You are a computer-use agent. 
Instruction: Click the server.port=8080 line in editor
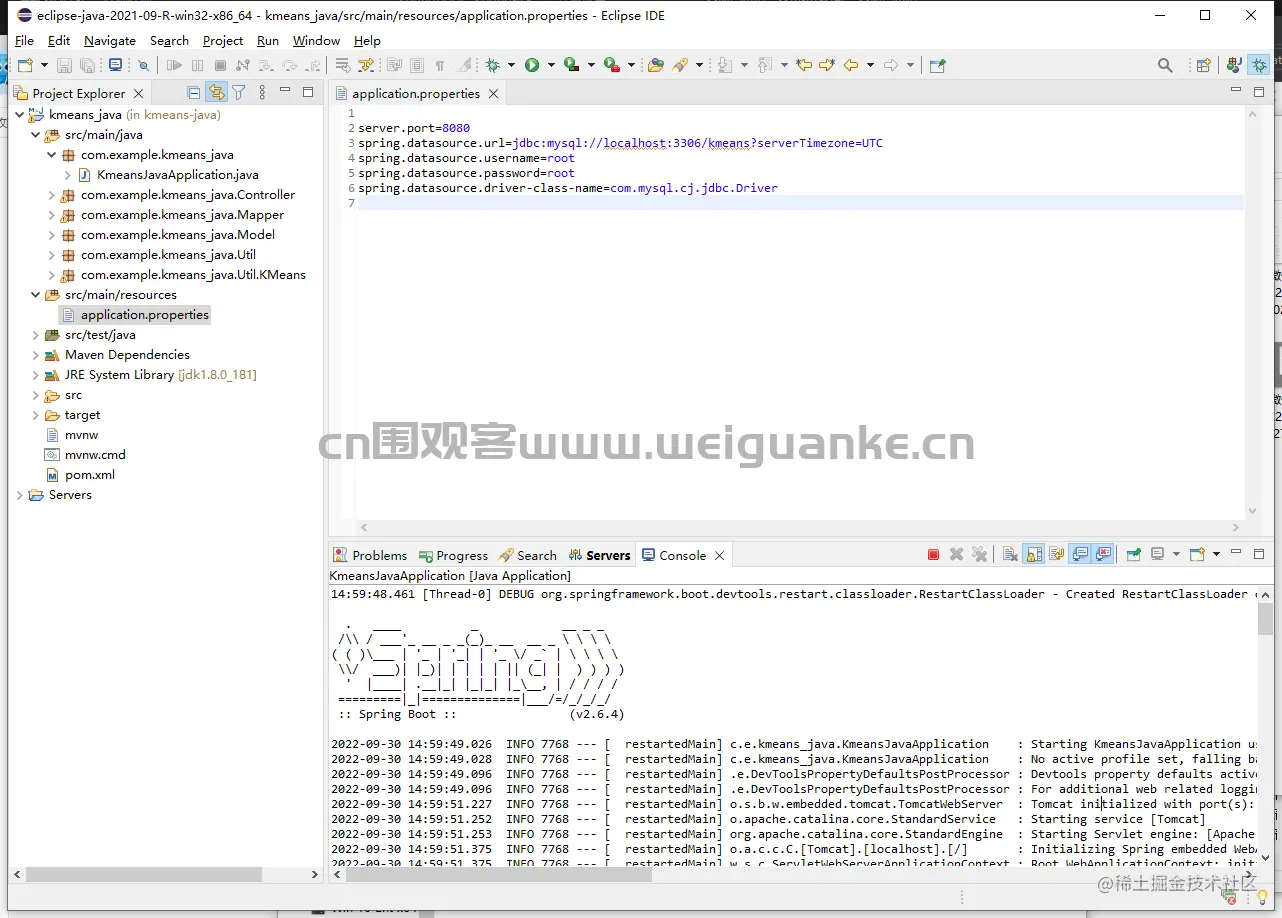pyautogui.click(x=414, y=128)
